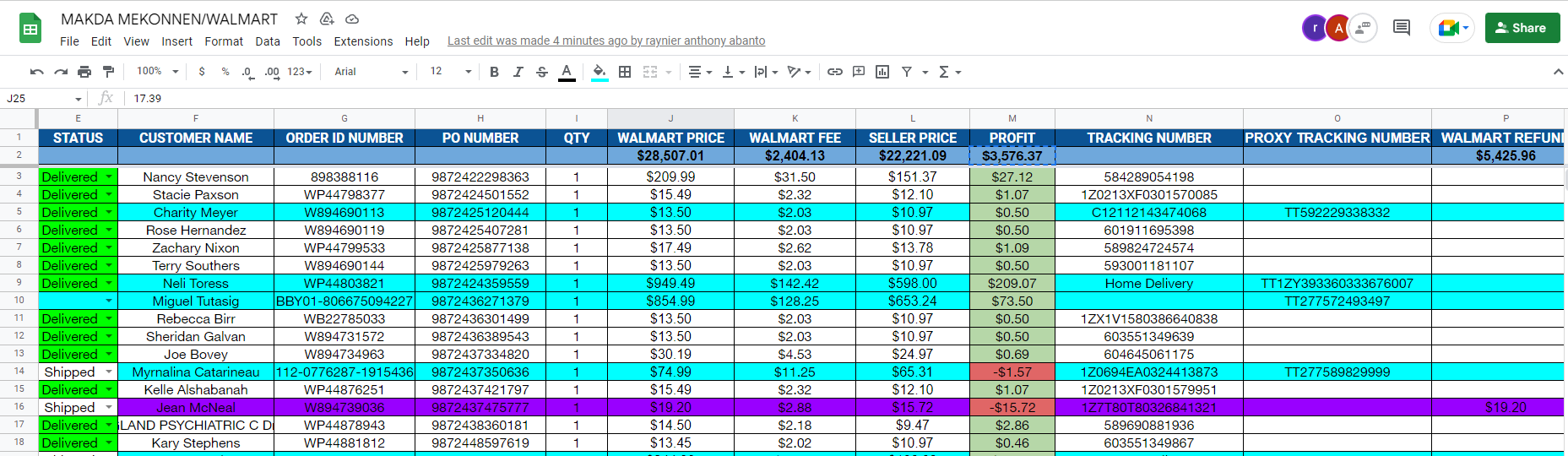Move the document to a folder
1568x456 pixels.
(x=327, y=19)
